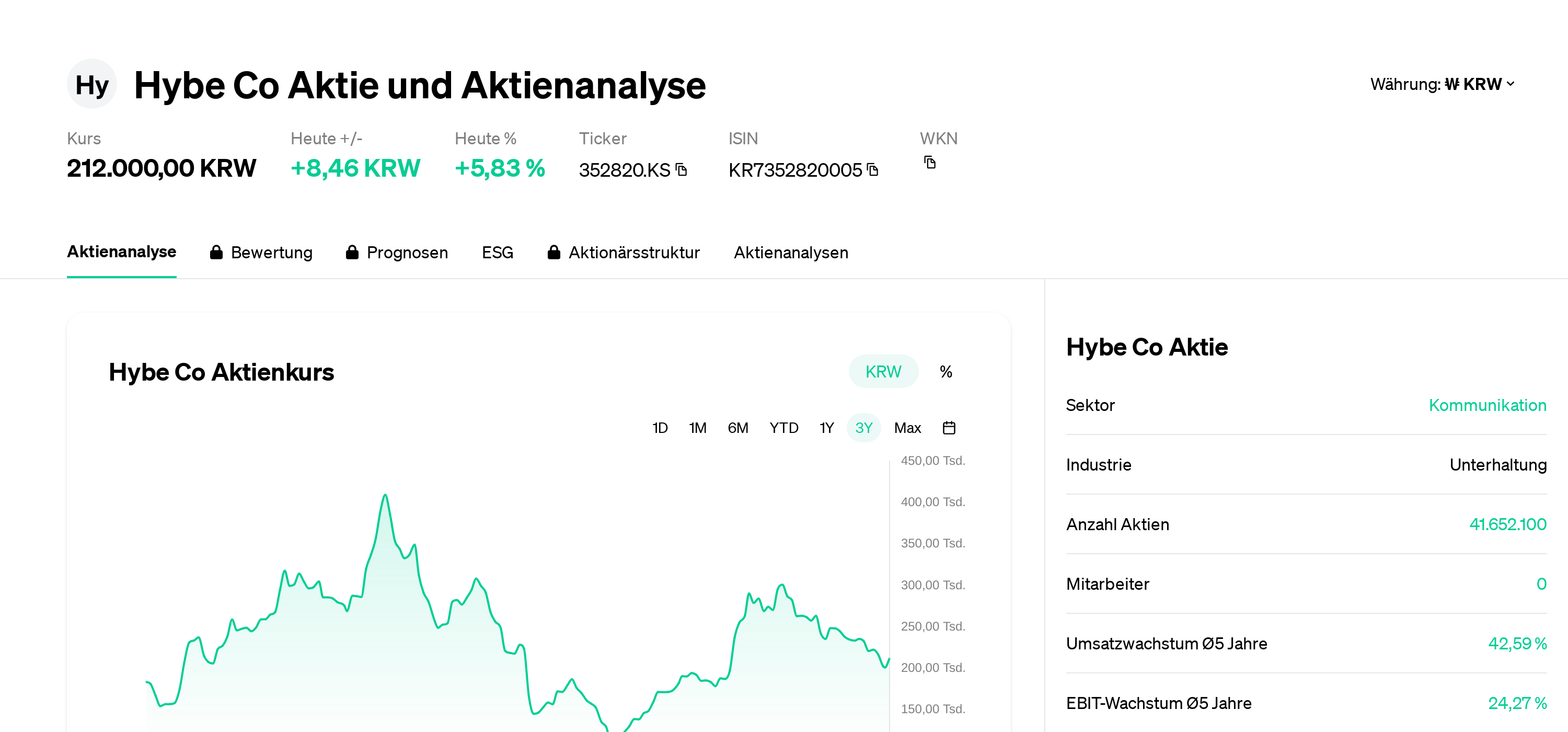This screenshot has height=732, width=1568.
Task: Choose the YTD chart period
Action: click(x=784, y=428)
